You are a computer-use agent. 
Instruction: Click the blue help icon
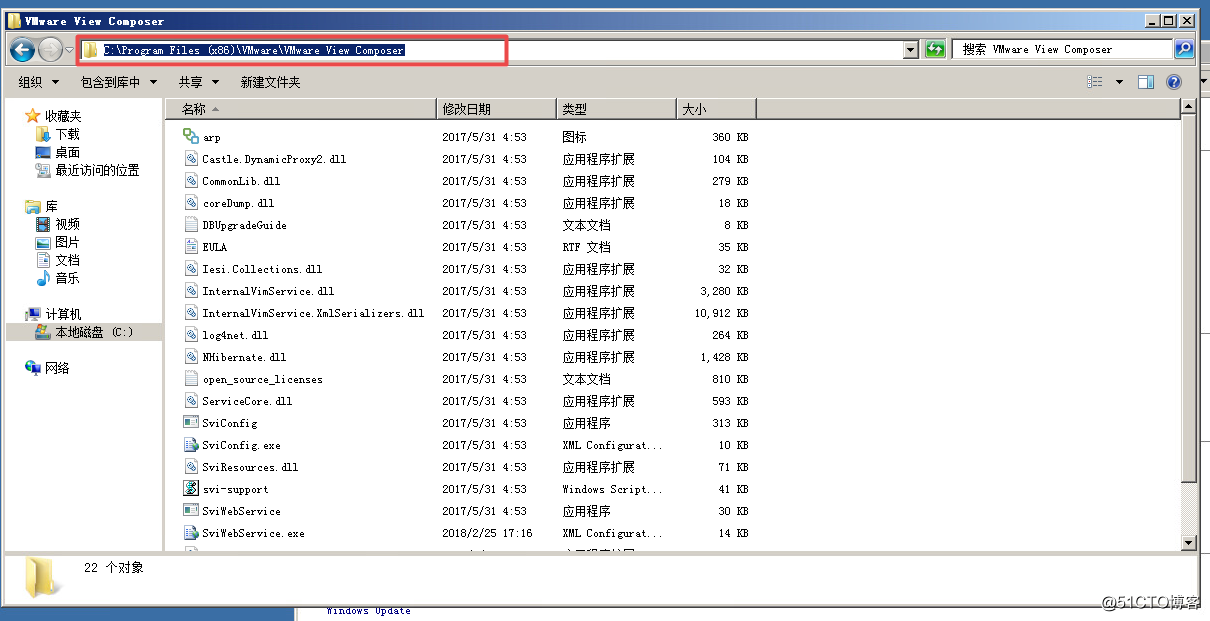tap(1174, 82)
